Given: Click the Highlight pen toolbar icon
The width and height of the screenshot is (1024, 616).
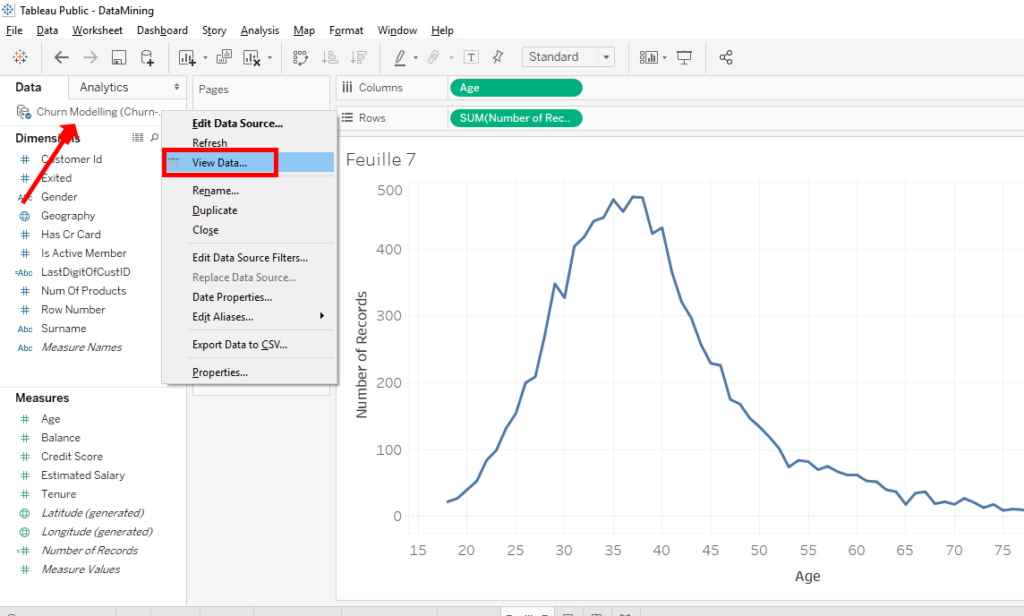Looking at the screenshot, I should pyautogui.click(x=400, y=57).
